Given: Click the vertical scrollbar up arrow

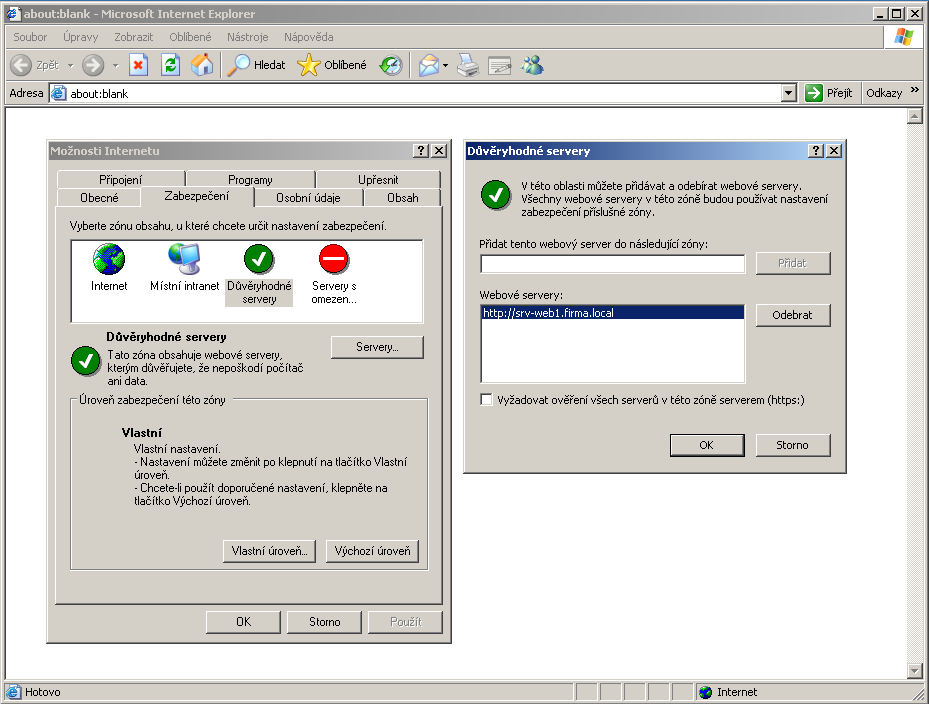Looking at the screenshot, I should click(915, 116).
